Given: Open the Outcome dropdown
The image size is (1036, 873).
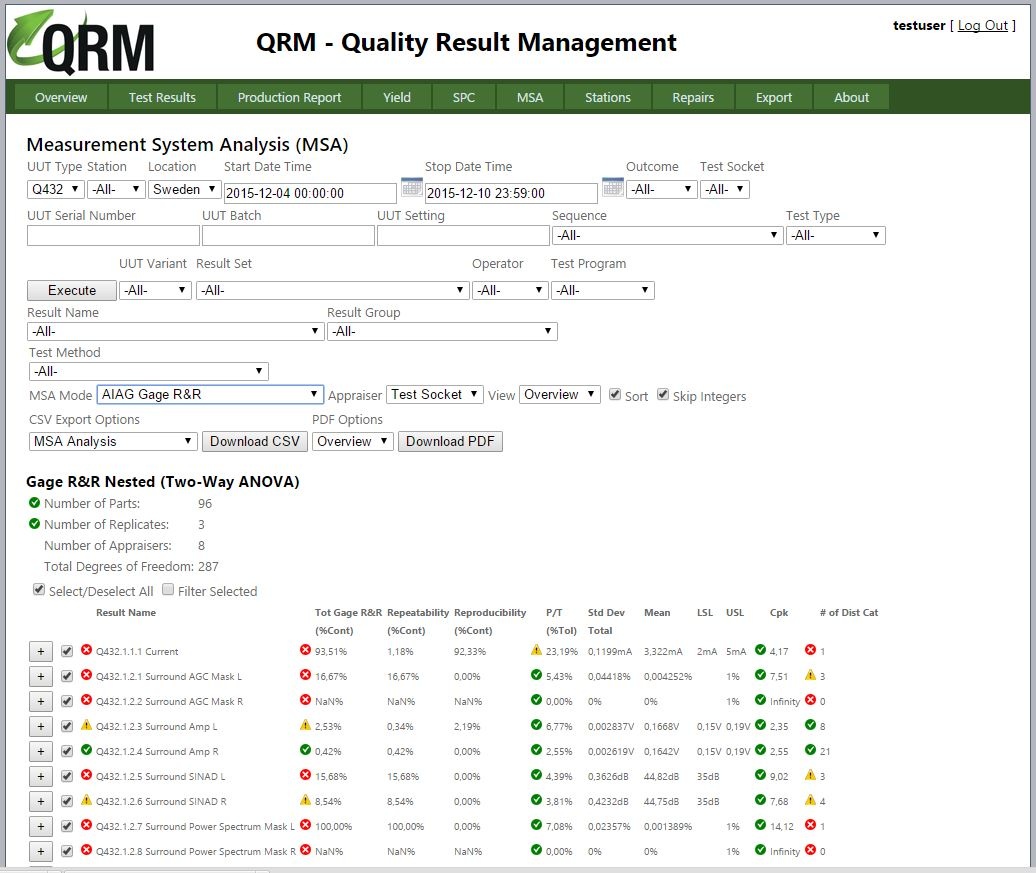Looking at the screenshot, I should 661,190.
